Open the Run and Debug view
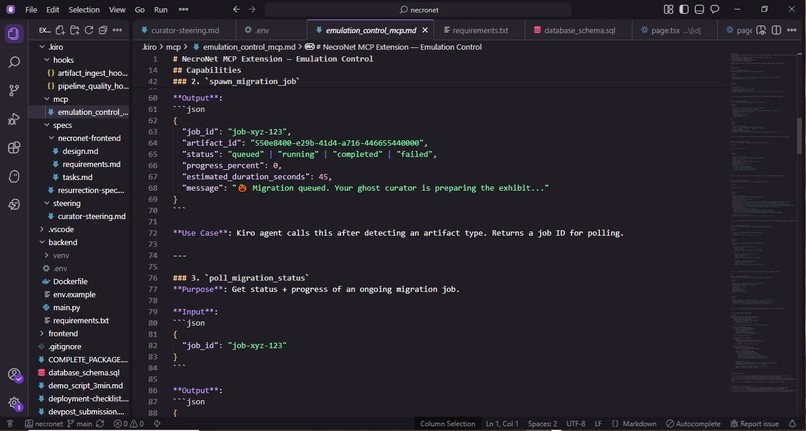 click(x=14, y=119)
